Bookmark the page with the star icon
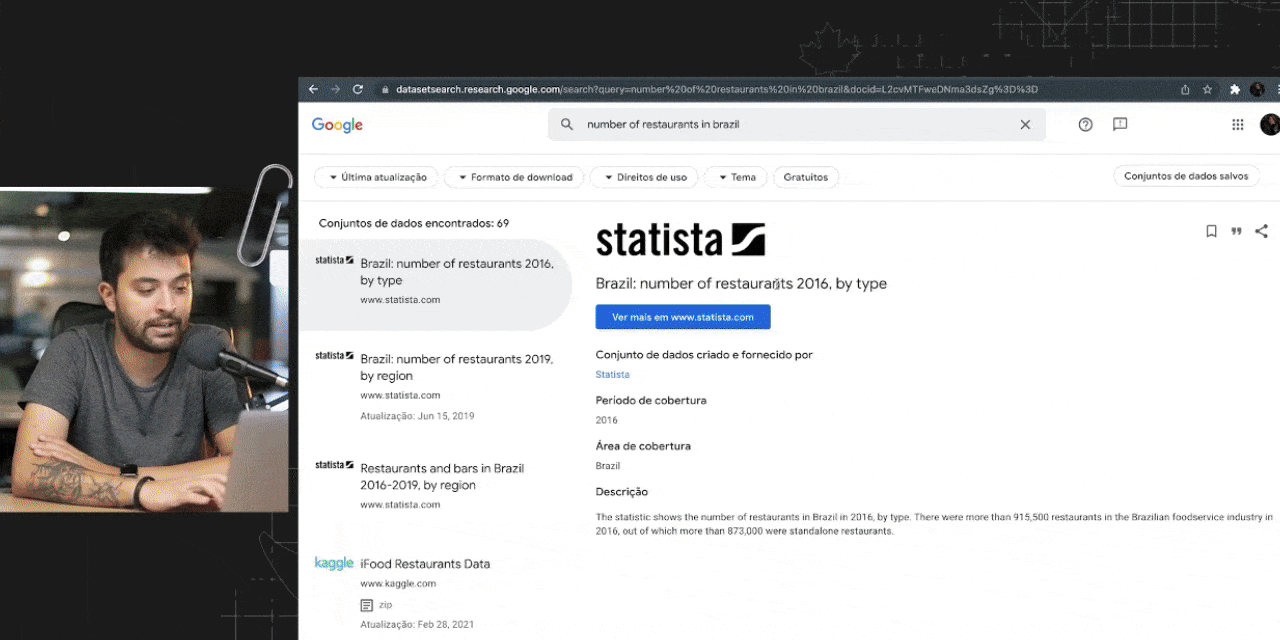This screenshot has height=640, width=1280. point(1207,89)
